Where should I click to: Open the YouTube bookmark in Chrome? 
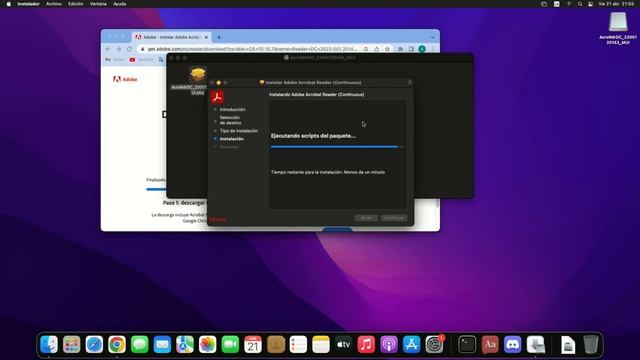click(x=141, y=60)
